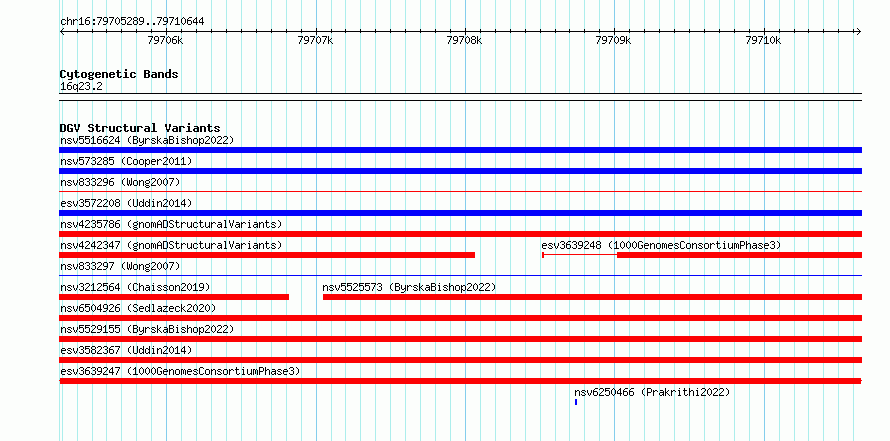Click the nsv4235786 (gnomADStructuralVariants) label
The image size is (890, 441).
pos(171,224)
